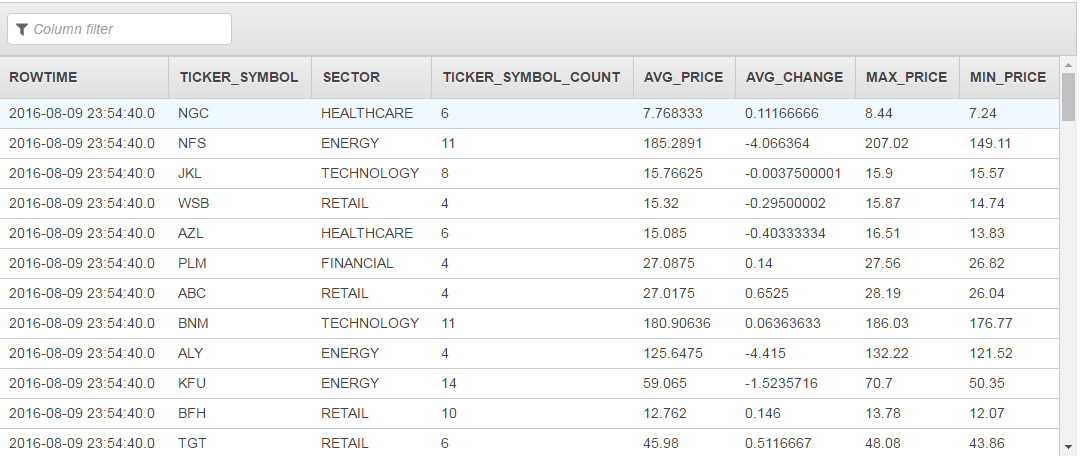Select the FINANCIAL sector cell for PLM

pos(357,263)
